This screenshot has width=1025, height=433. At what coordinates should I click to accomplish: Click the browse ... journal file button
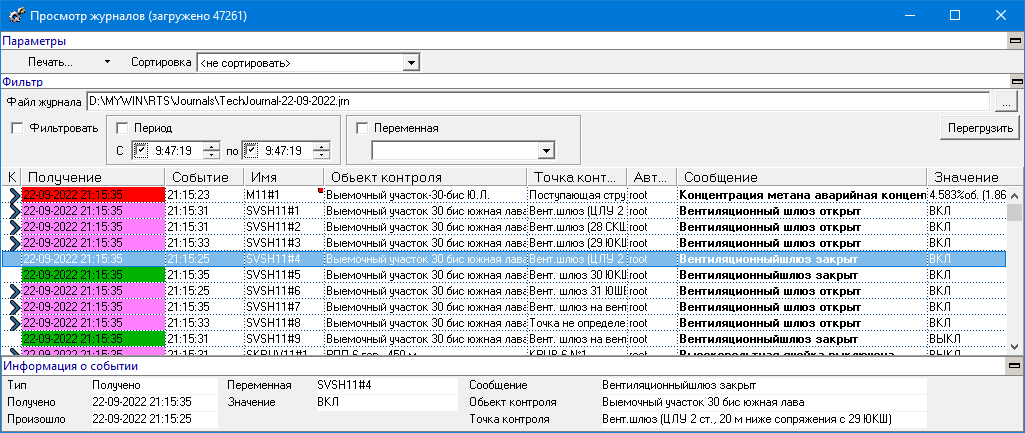tap(1007, 103)
